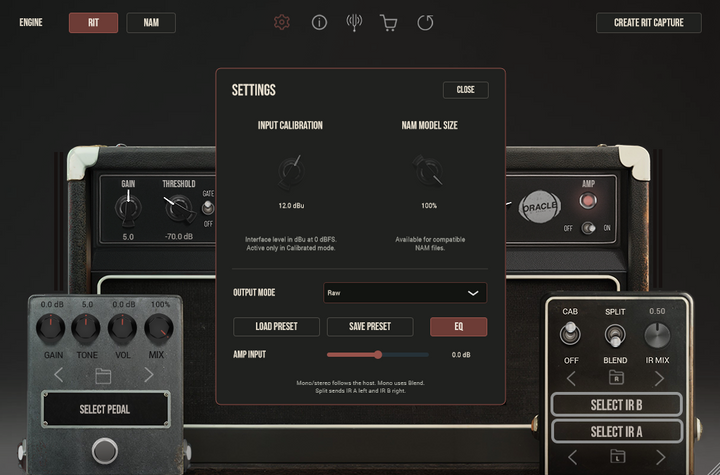
Task: Flip the SPLIT/BLEND switch
Action: point(615,336)
